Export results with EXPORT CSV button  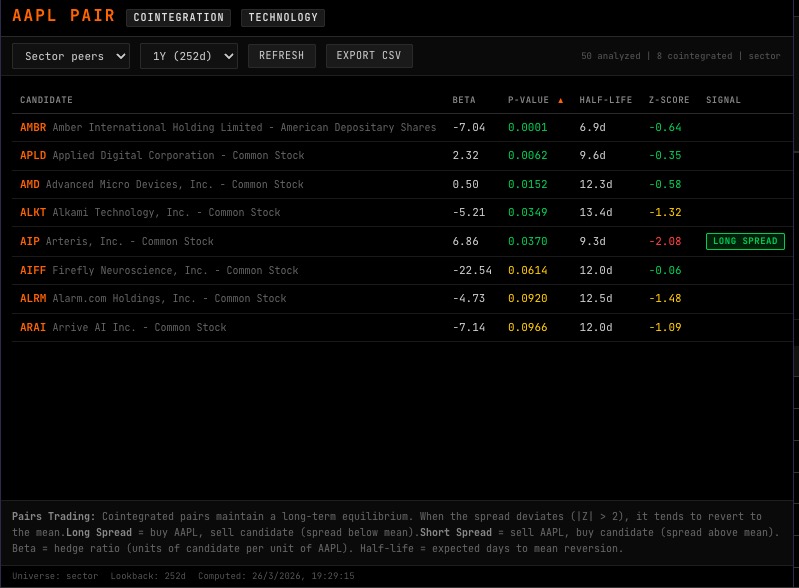[x=369, y=56]
